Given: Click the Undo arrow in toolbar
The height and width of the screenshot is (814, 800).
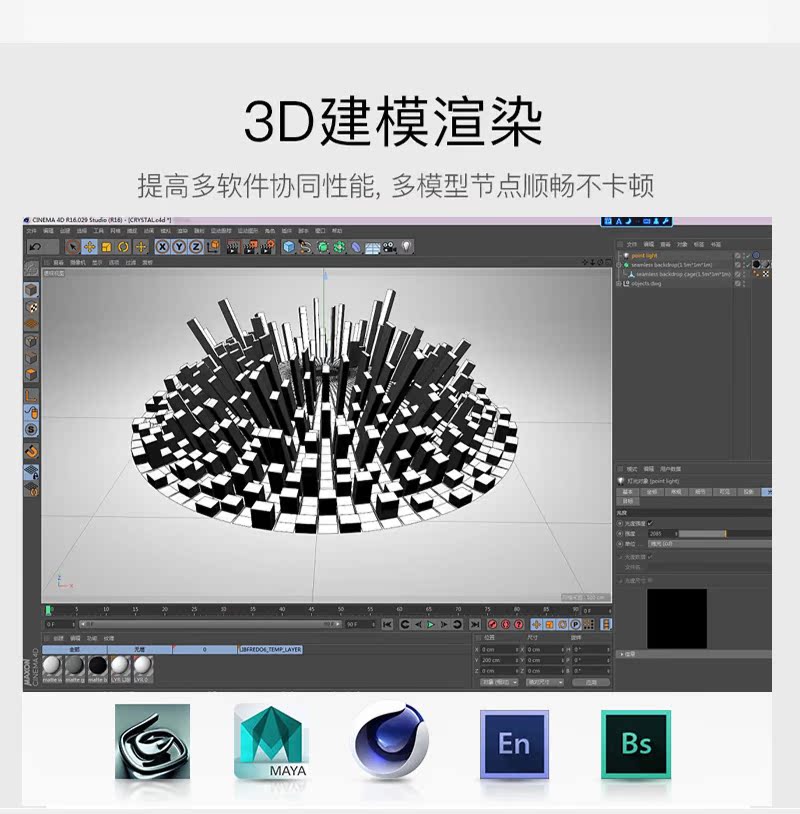Looking at the screenshot, I should click(35, 247).
